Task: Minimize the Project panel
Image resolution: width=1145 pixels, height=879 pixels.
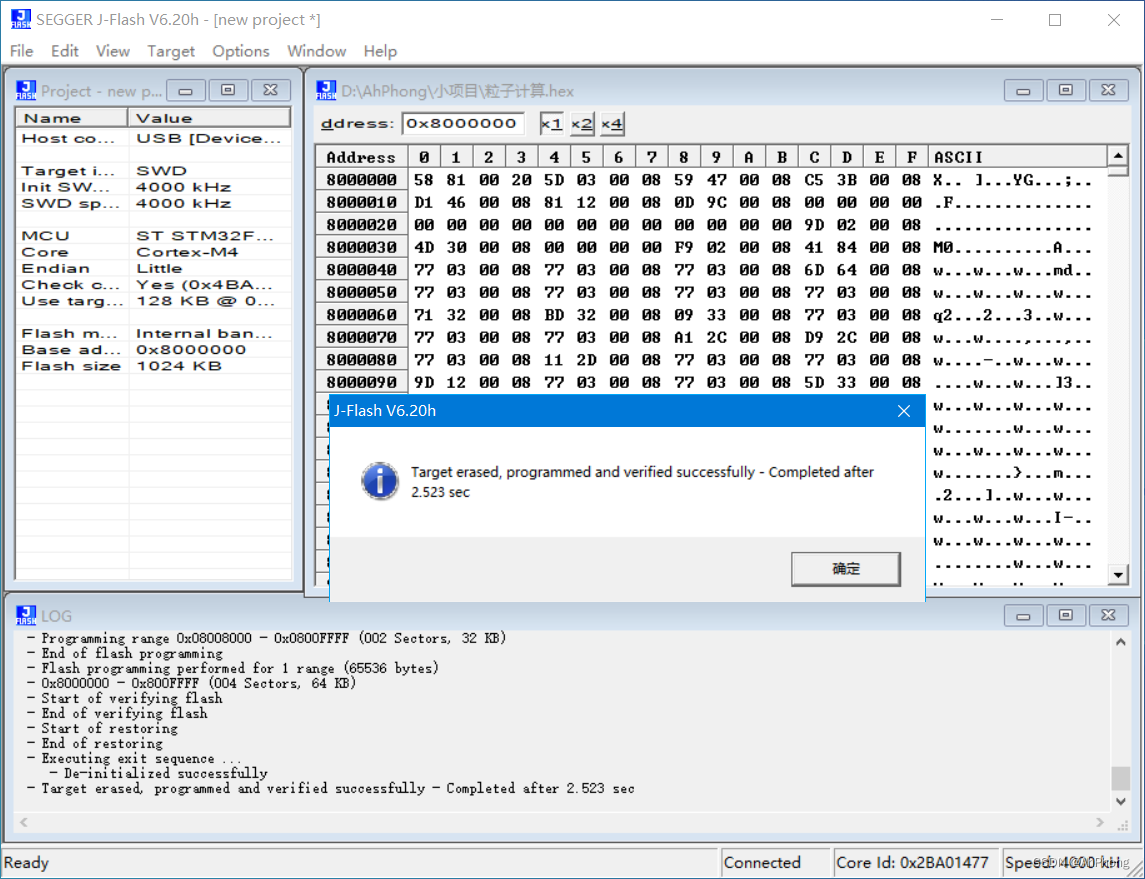Action: (x=185, y=91)
